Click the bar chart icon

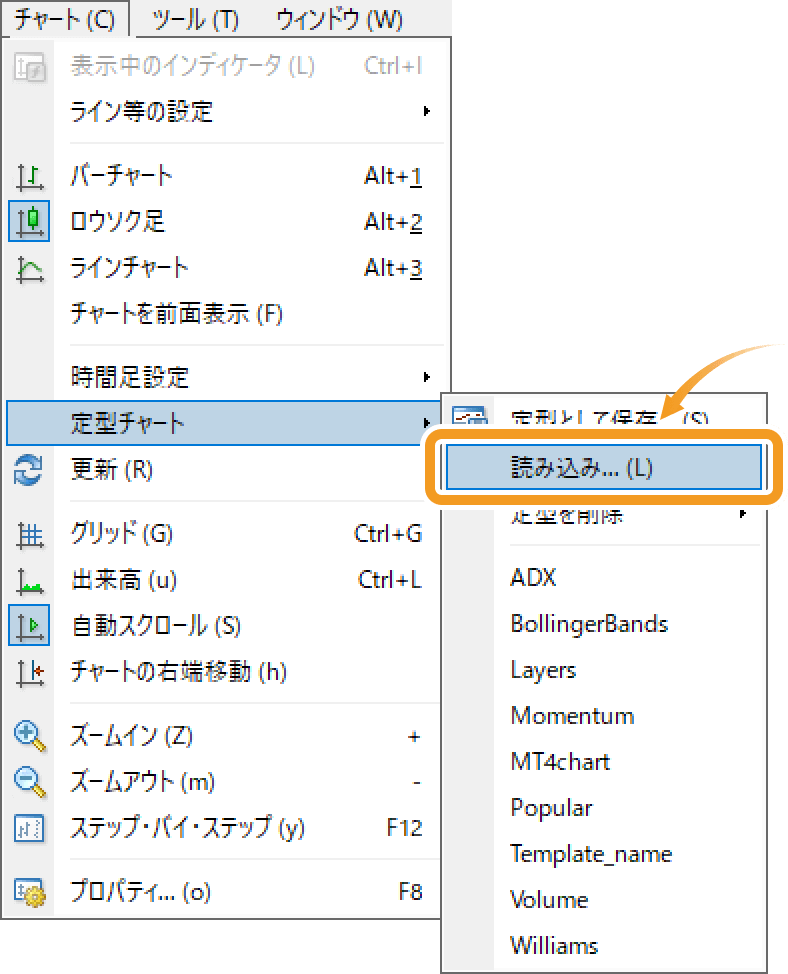[29, 176]
